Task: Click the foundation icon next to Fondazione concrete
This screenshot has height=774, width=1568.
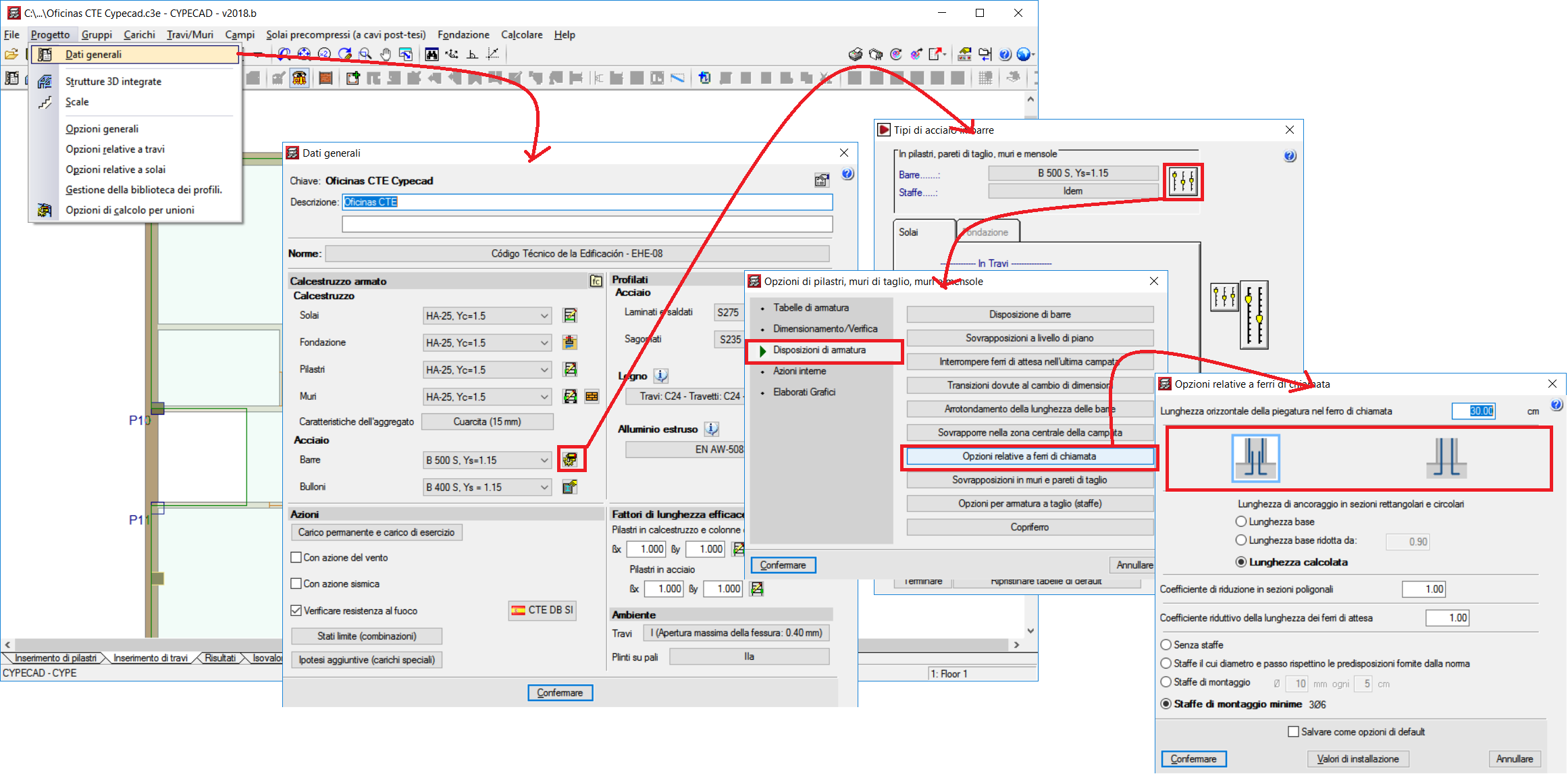Action: pos(570,342)
